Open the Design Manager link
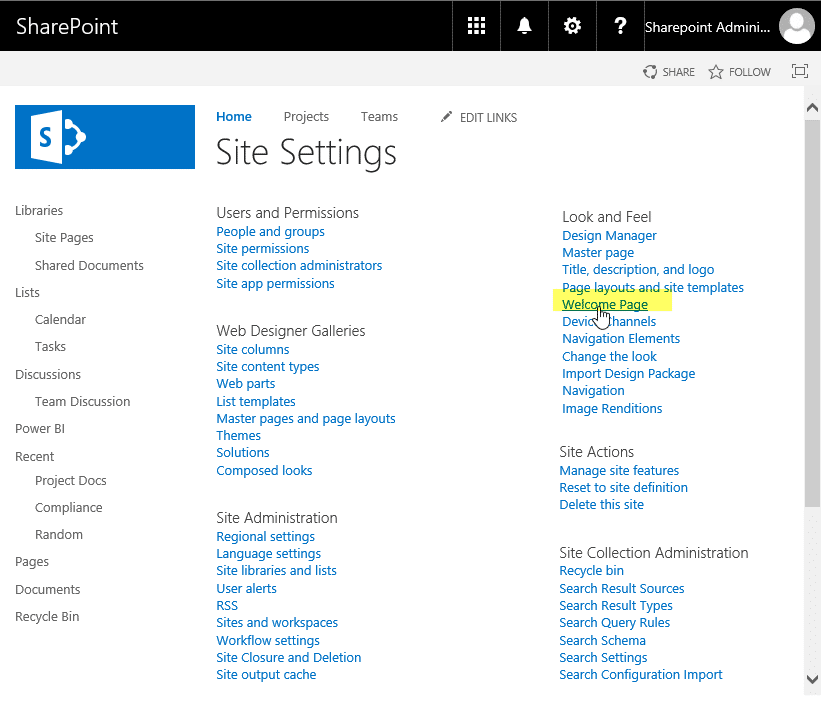 click(609, 236)
